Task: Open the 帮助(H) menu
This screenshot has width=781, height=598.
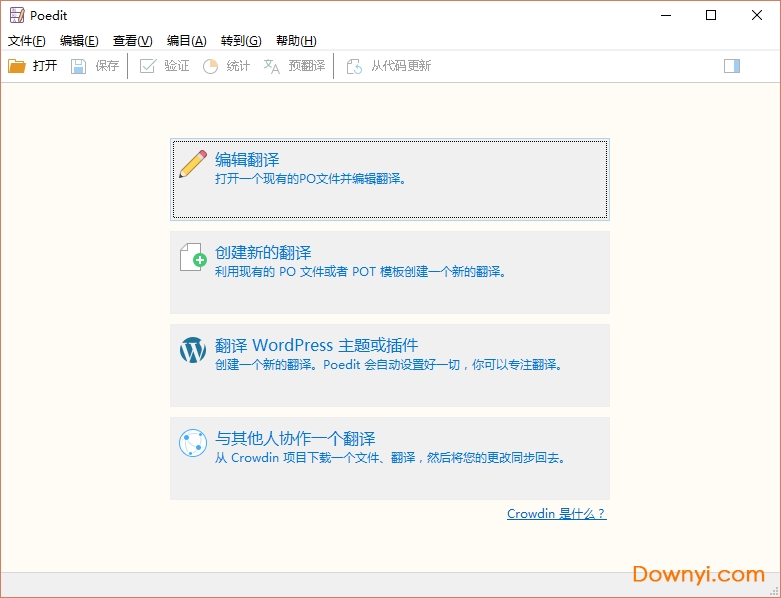Action: tap(296, 41)
